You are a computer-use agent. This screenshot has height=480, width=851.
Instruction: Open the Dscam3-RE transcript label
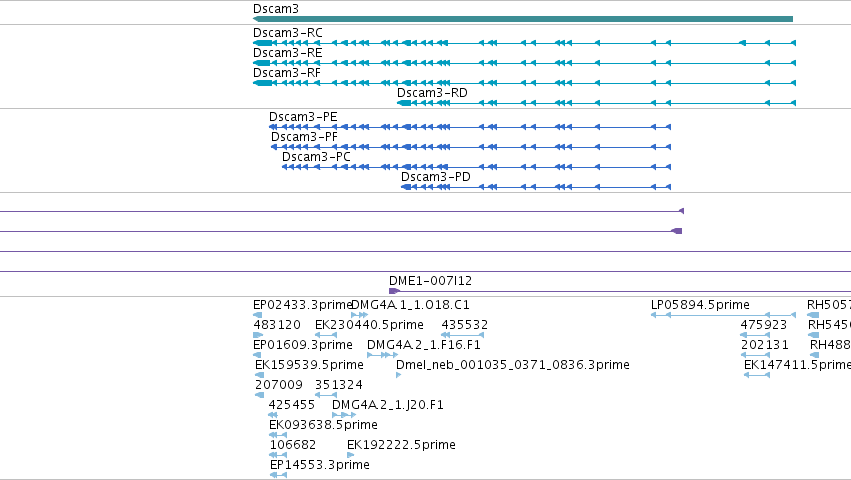288,53
